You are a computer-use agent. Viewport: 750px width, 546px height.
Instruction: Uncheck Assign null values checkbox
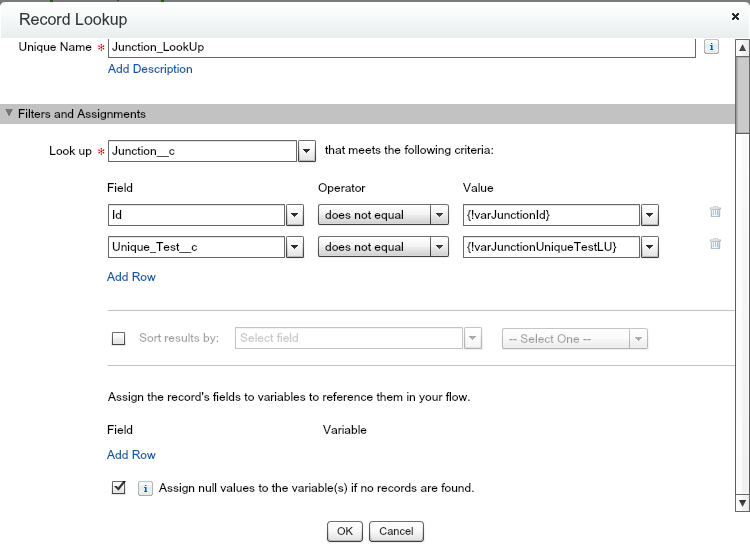tap(119, 488)
